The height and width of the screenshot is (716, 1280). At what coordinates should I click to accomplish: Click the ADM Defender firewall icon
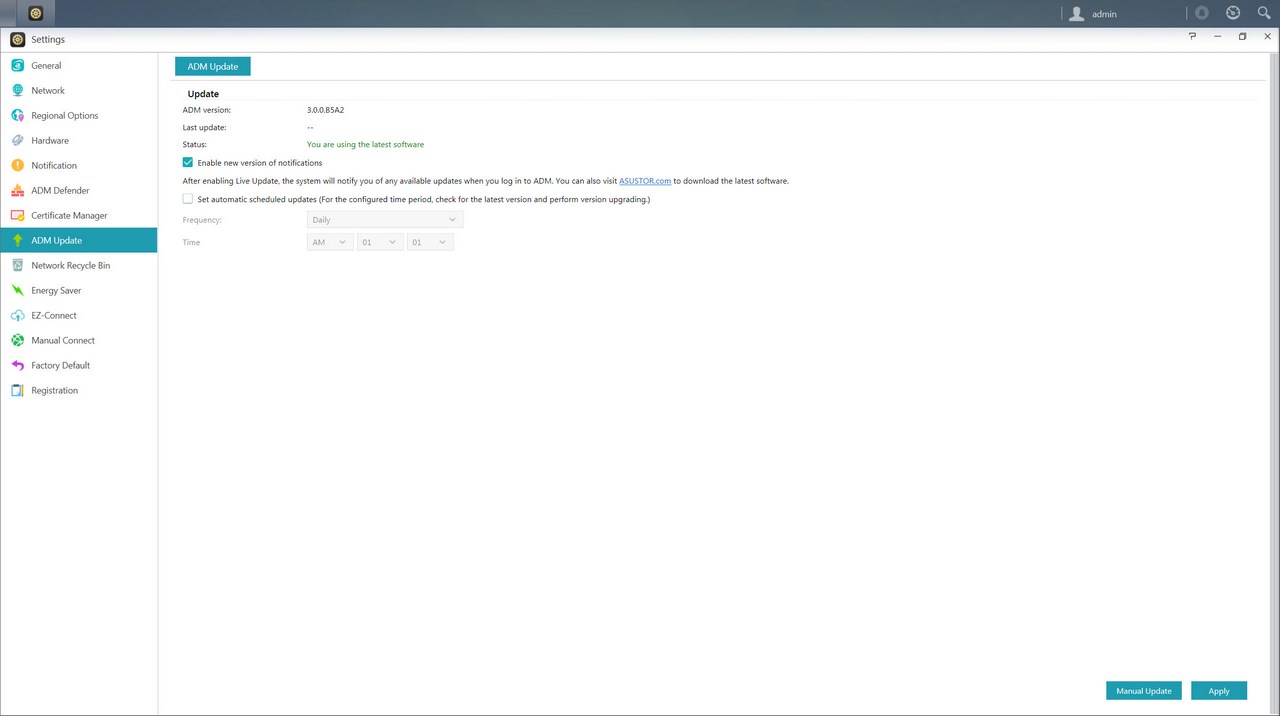tap(17, 190)
